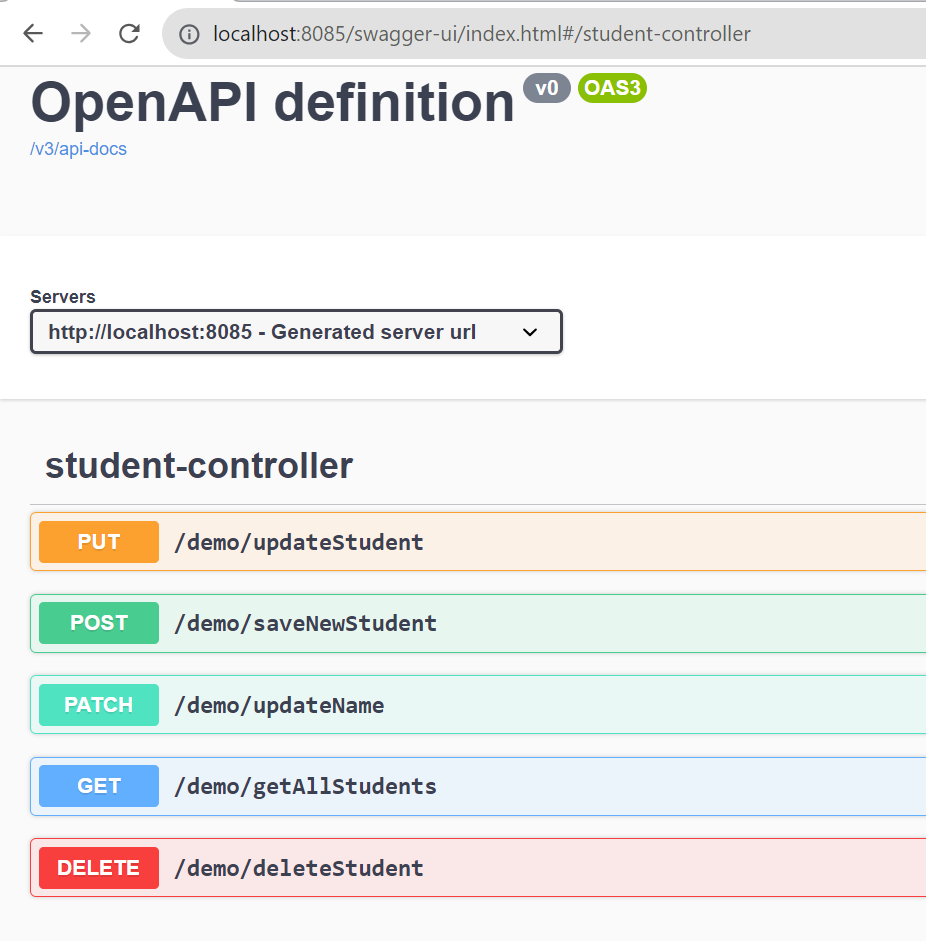
Task: Click the browser back arrow
Action: pos(33,34)
